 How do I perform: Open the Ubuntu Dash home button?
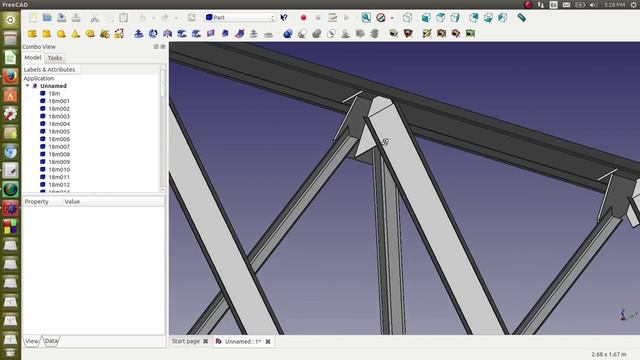point(10,20)
